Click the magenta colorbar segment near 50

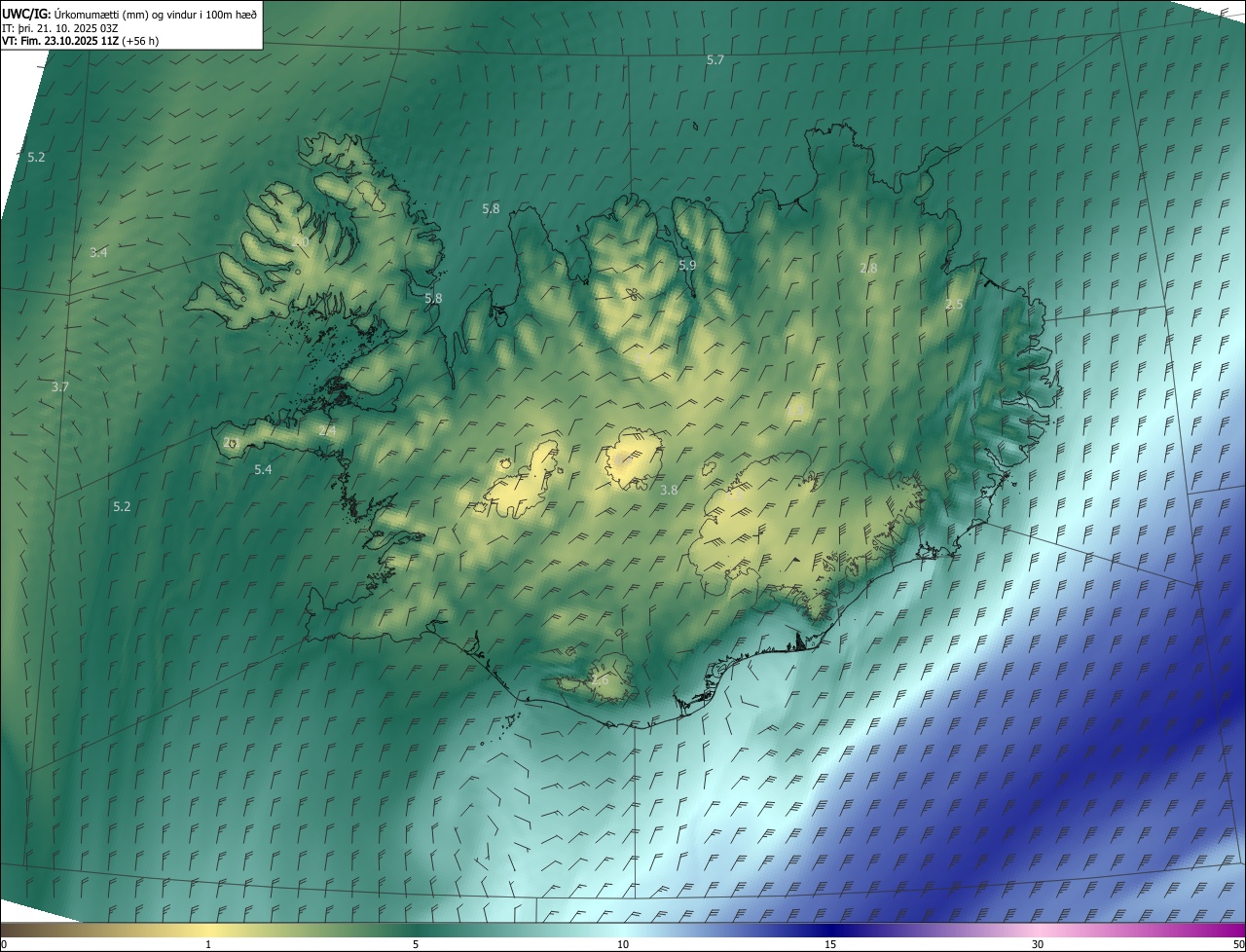[x=1231, y=930]
